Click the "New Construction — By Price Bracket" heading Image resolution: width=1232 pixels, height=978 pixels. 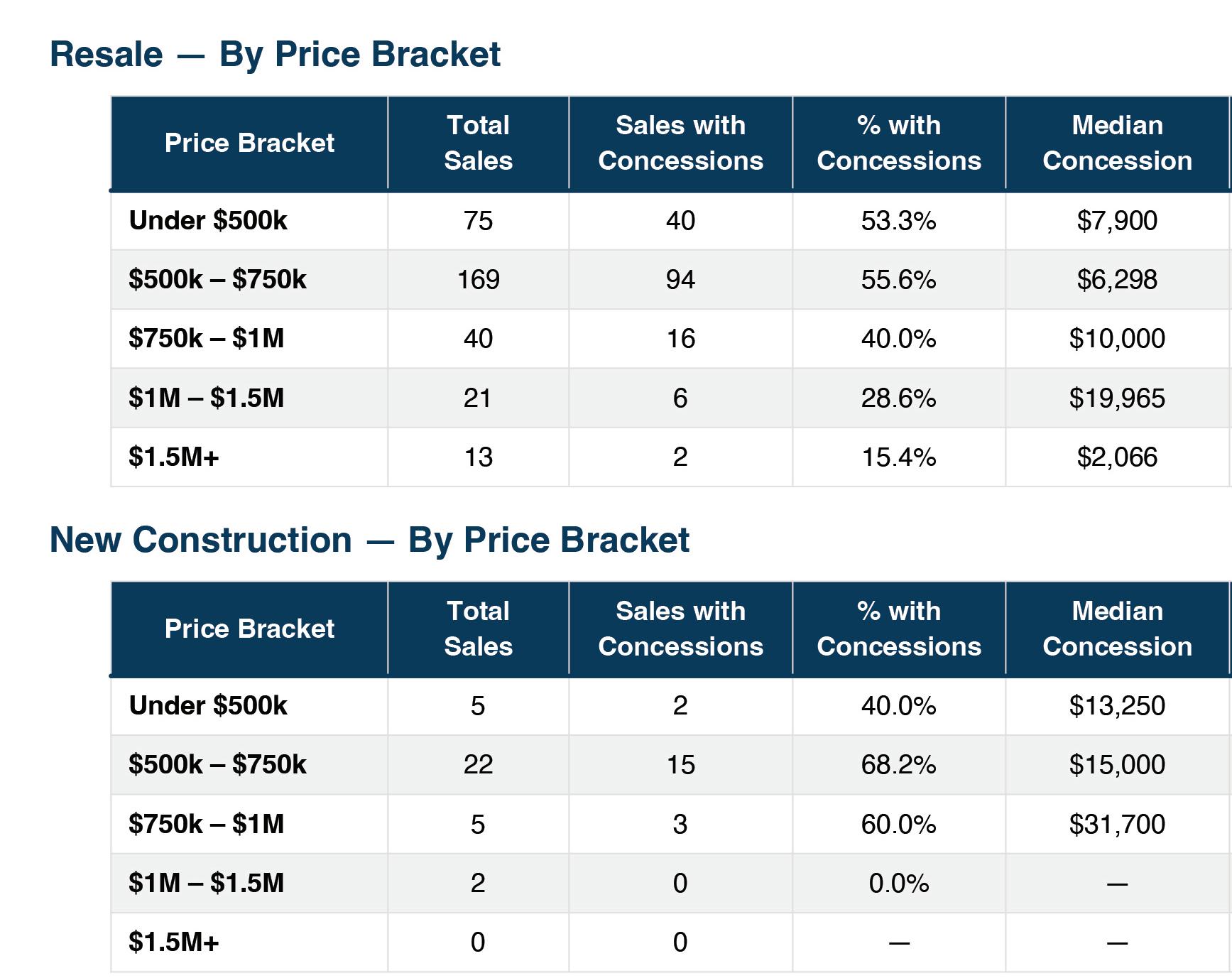369,540
